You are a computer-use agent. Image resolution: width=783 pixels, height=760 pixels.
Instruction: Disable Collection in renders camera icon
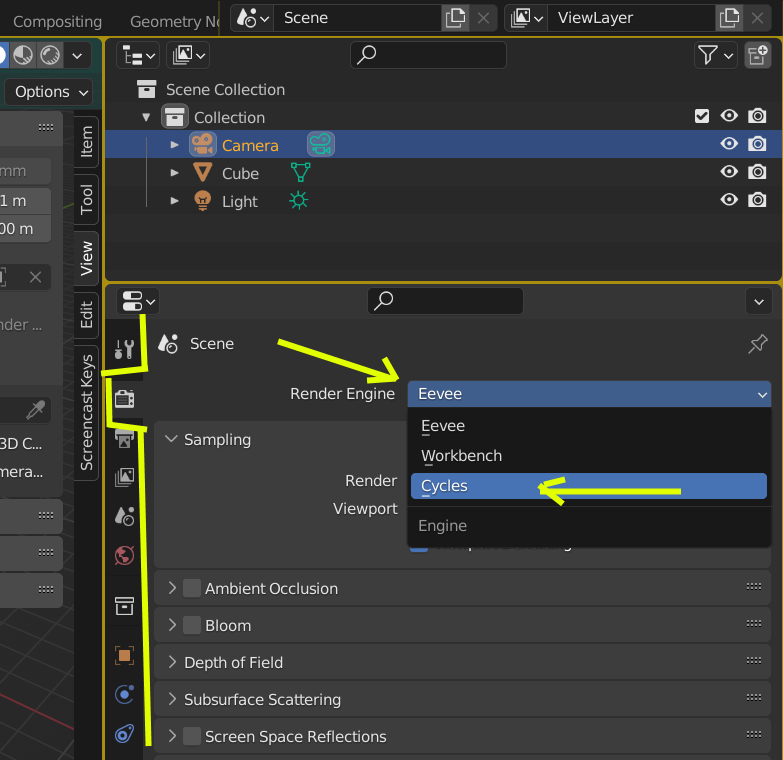click(757, 116)
